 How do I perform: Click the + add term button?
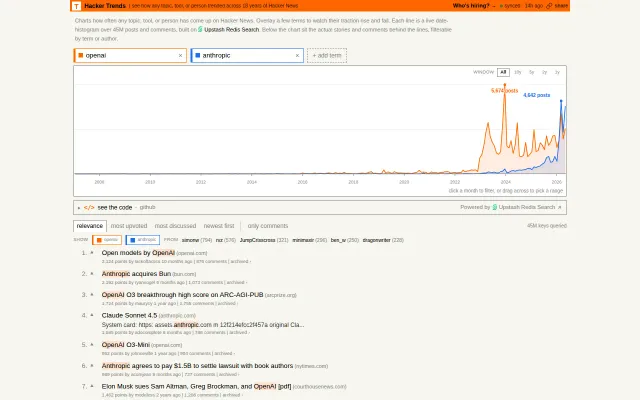327,56
